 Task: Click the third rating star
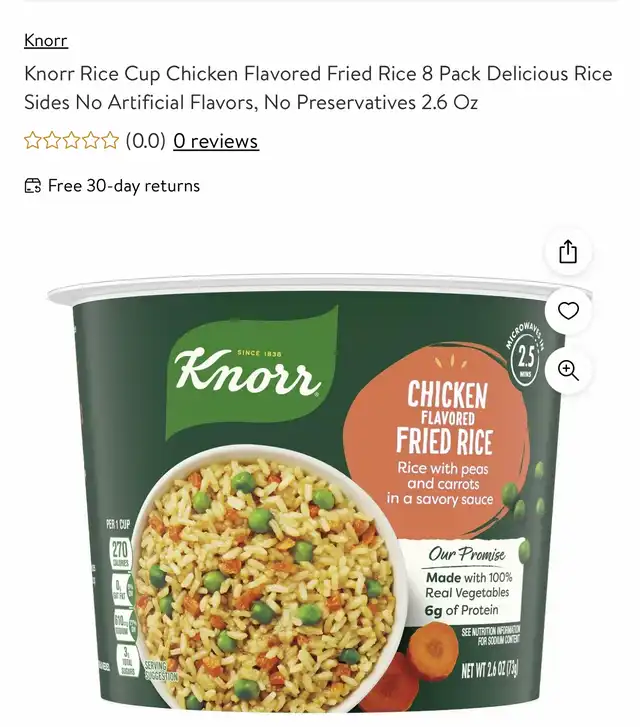[x=71, y=140]
